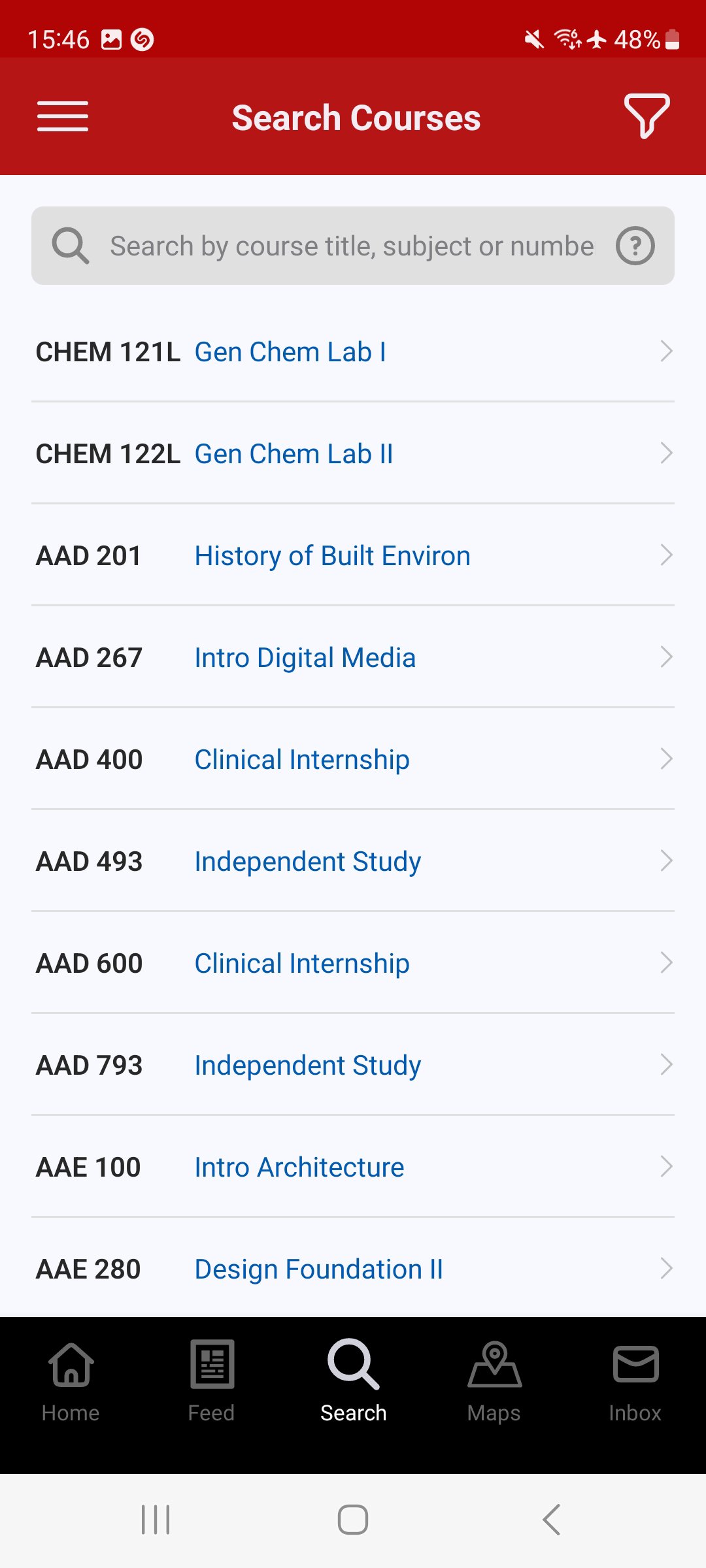Screen dimensions: 706x1568
Task: Tap the magnifier icon in search field
Action: (x=70, y=246)
